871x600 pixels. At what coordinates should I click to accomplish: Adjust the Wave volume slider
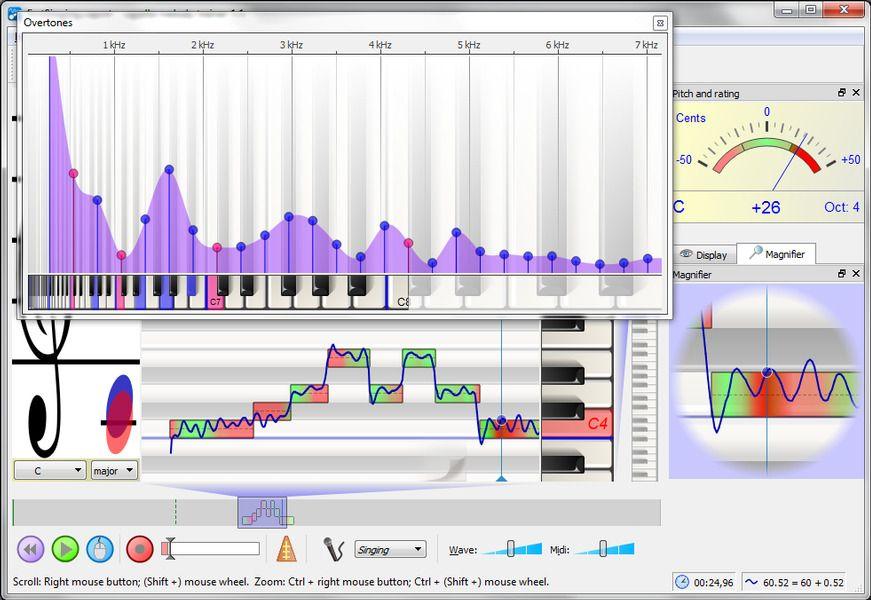pyautogui.click(x=511, y=548)
